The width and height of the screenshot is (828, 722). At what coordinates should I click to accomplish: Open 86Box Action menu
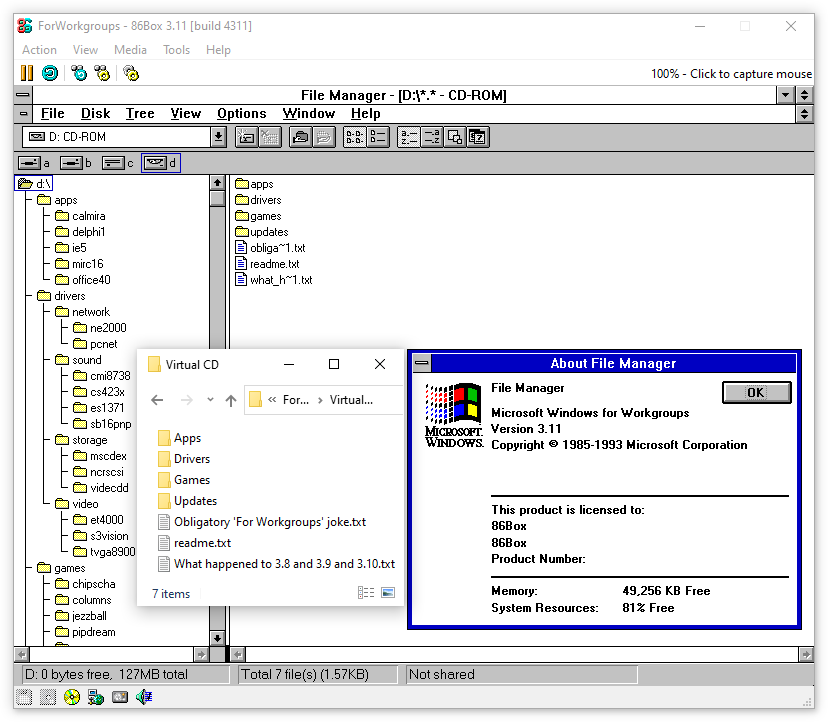pos(39,50)
